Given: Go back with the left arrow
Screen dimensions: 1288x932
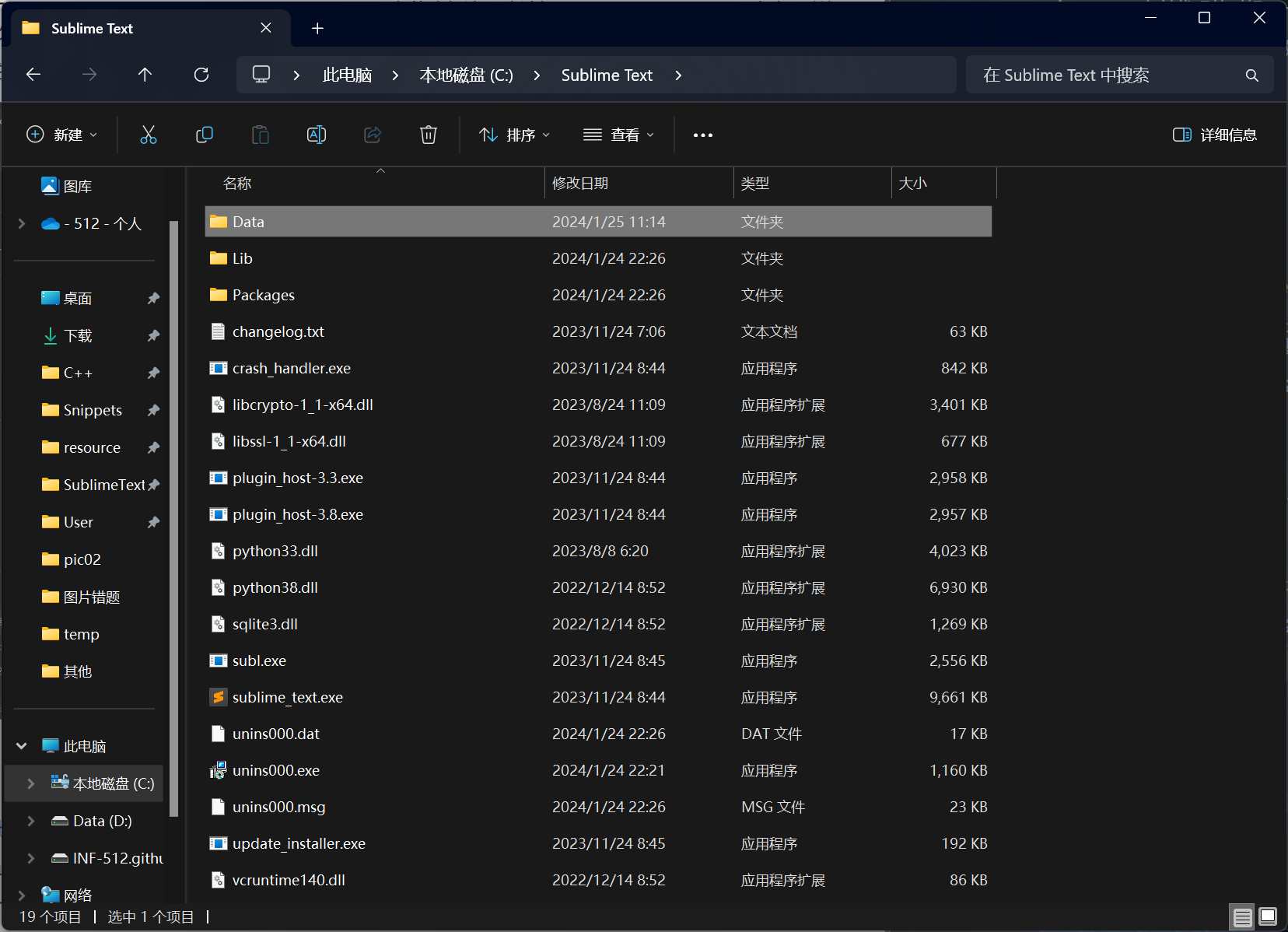Looking at the screenshot, I should pos(33,75).
